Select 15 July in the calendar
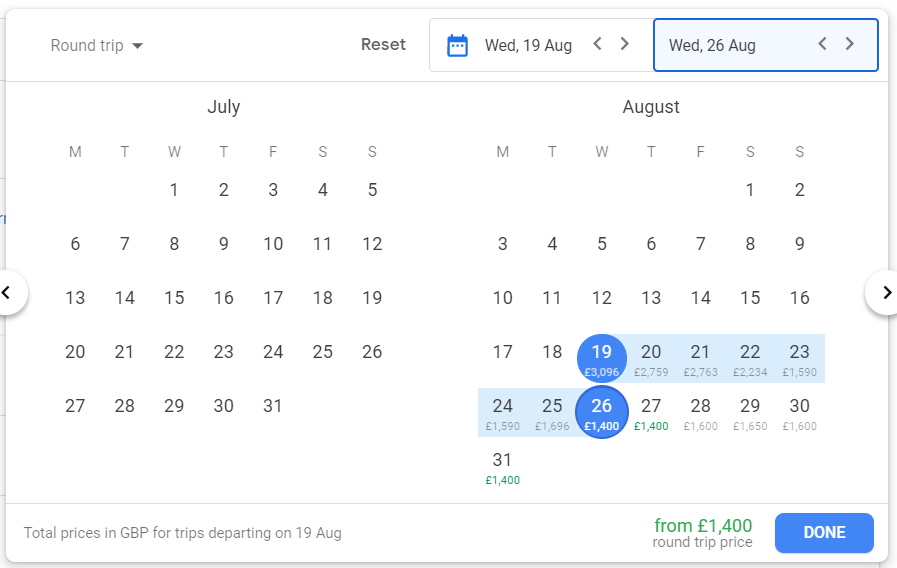Viewport: 897px width, 568px height. click(174, 298)
